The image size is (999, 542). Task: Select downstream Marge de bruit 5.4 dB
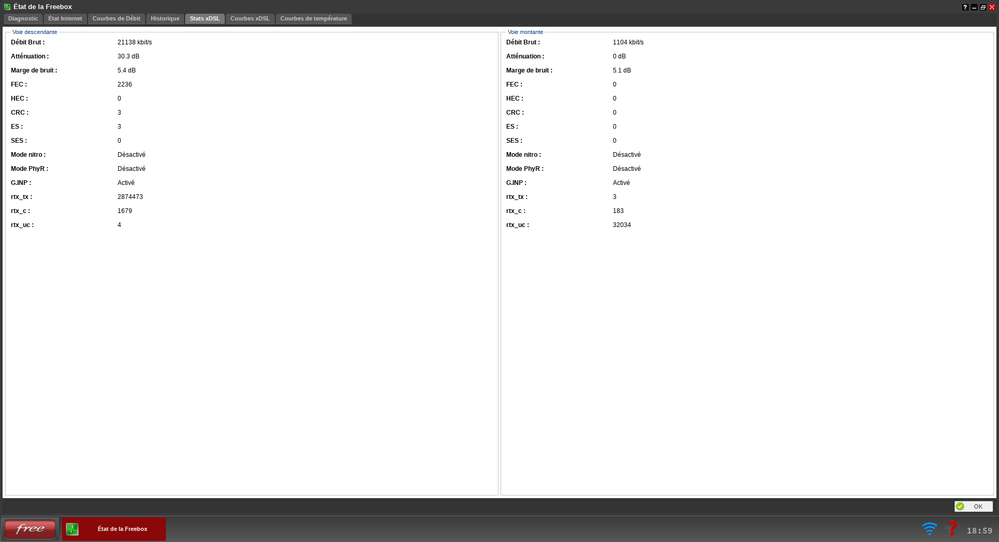[126, 71]
